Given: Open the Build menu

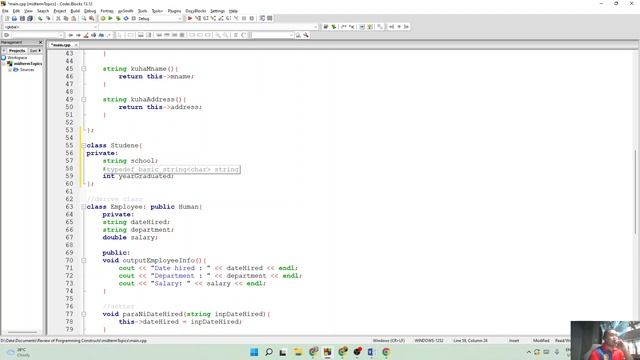Looking at the screenshot, I should point(75,11).
